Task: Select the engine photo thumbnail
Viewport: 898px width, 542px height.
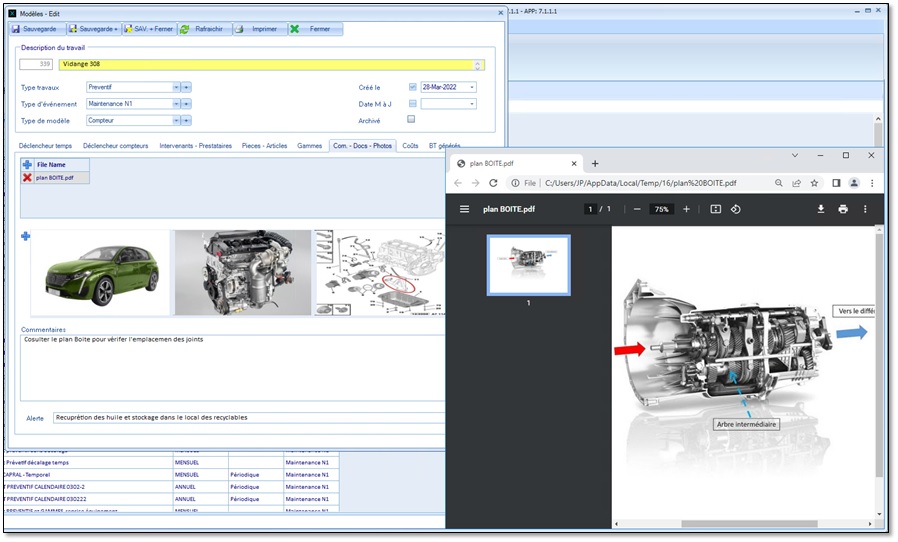Action: coord(243,273)
